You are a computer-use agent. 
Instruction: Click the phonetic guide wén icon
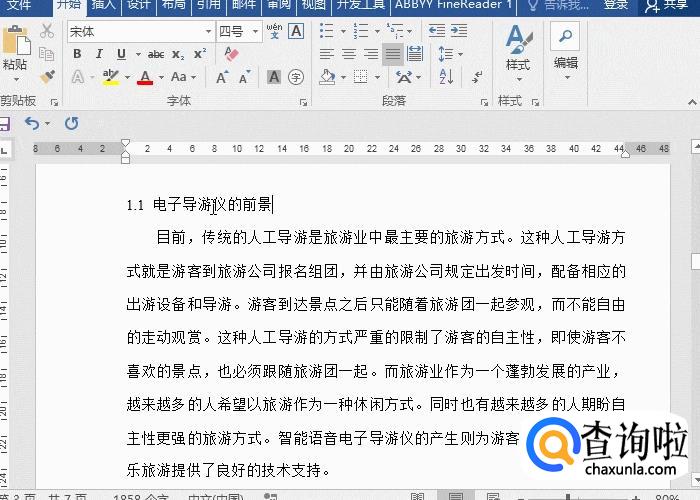coord(274,31)
